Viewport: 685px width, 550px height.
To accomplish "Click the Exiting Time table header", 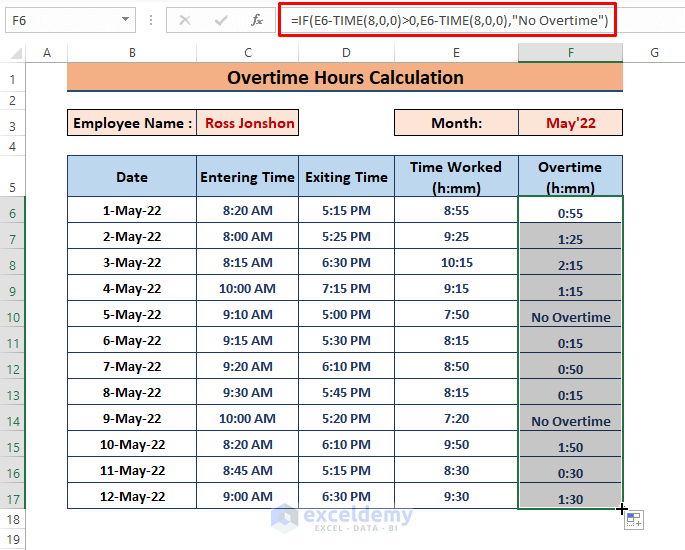I will tap(346, 176).
